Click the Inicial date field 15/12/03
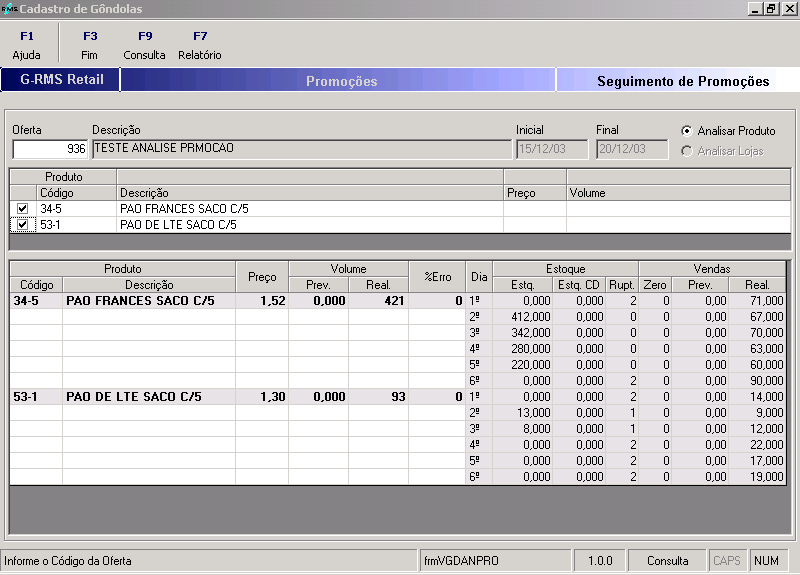 click(x=552, y=149)
